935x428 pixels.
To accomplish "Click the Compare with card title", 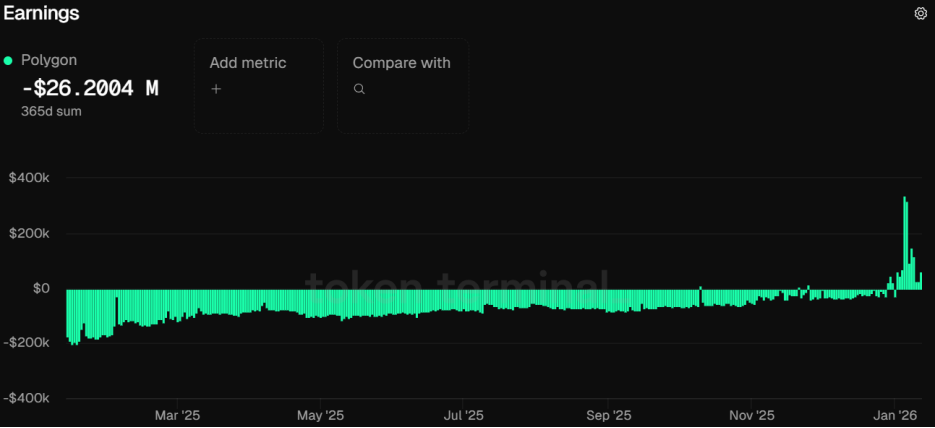I will pyautogui.click(x=401, y=63).
